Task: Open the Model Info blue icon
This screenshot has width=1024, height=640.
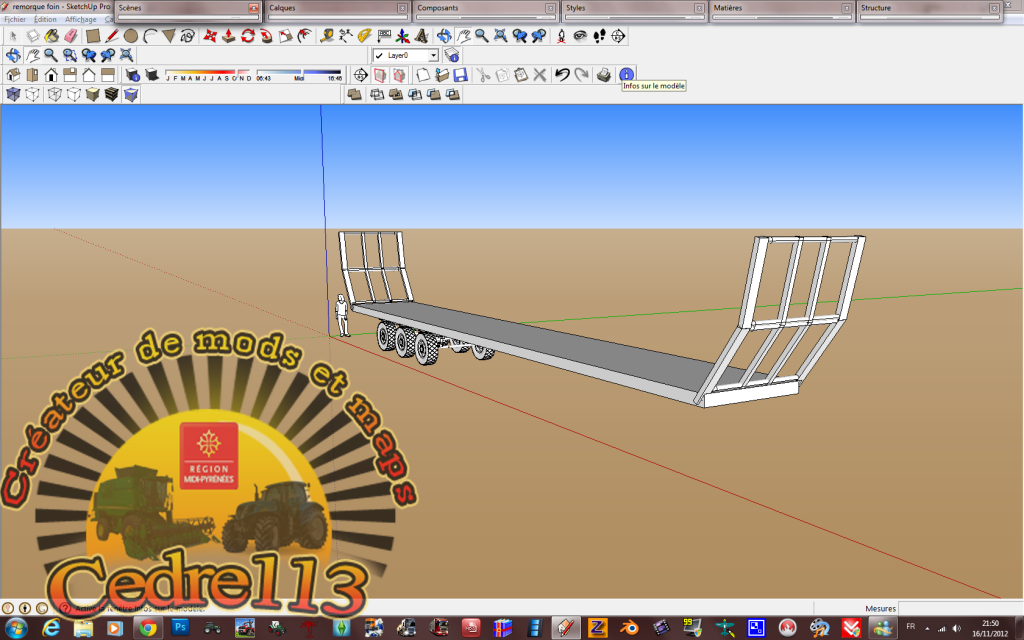Action: pos(626,74)
